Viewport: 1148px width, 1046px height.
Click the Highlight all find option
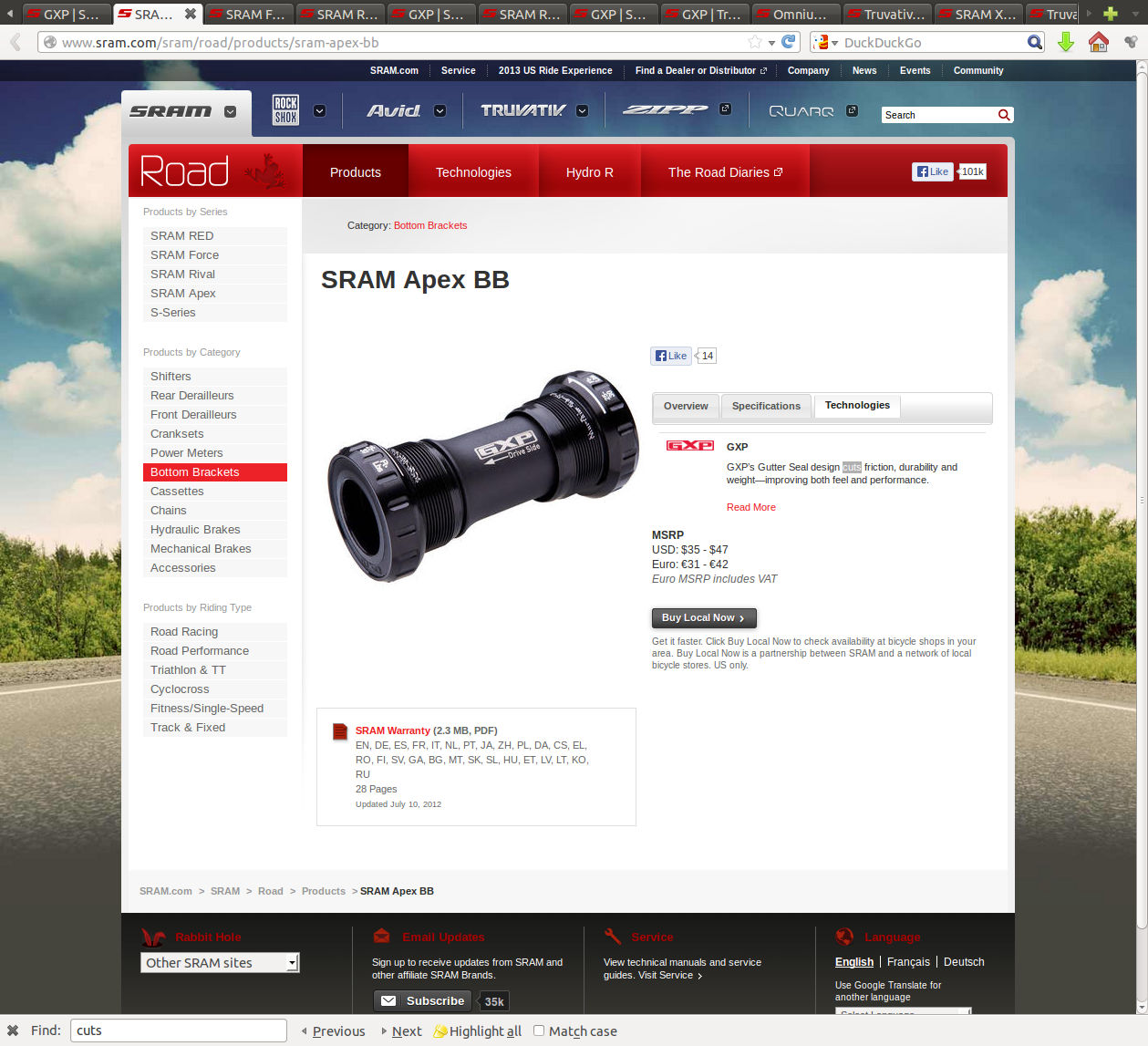[x=477, y=1031]
